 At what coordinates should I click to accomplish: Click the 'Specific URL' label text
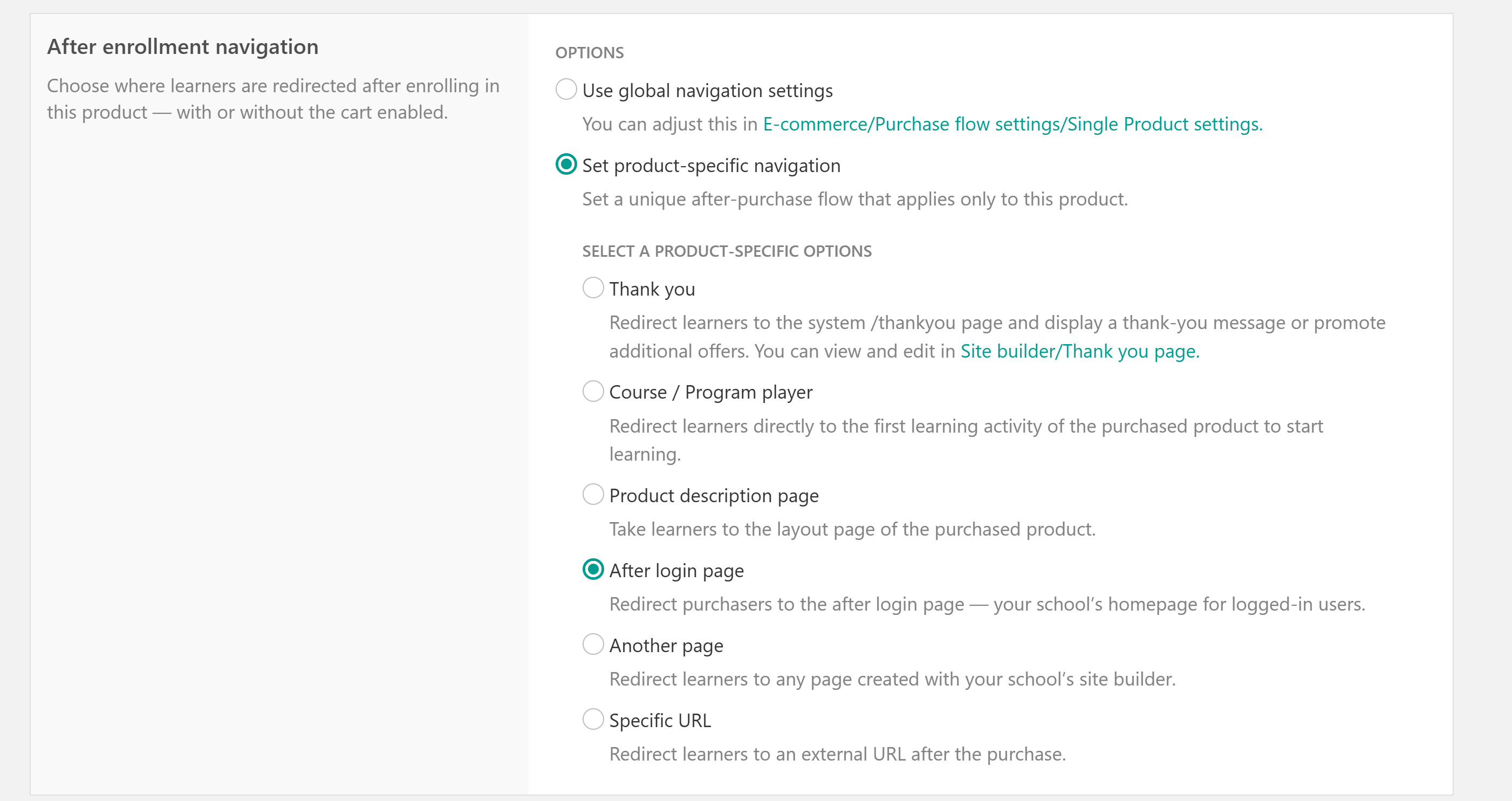pos(660,721)
